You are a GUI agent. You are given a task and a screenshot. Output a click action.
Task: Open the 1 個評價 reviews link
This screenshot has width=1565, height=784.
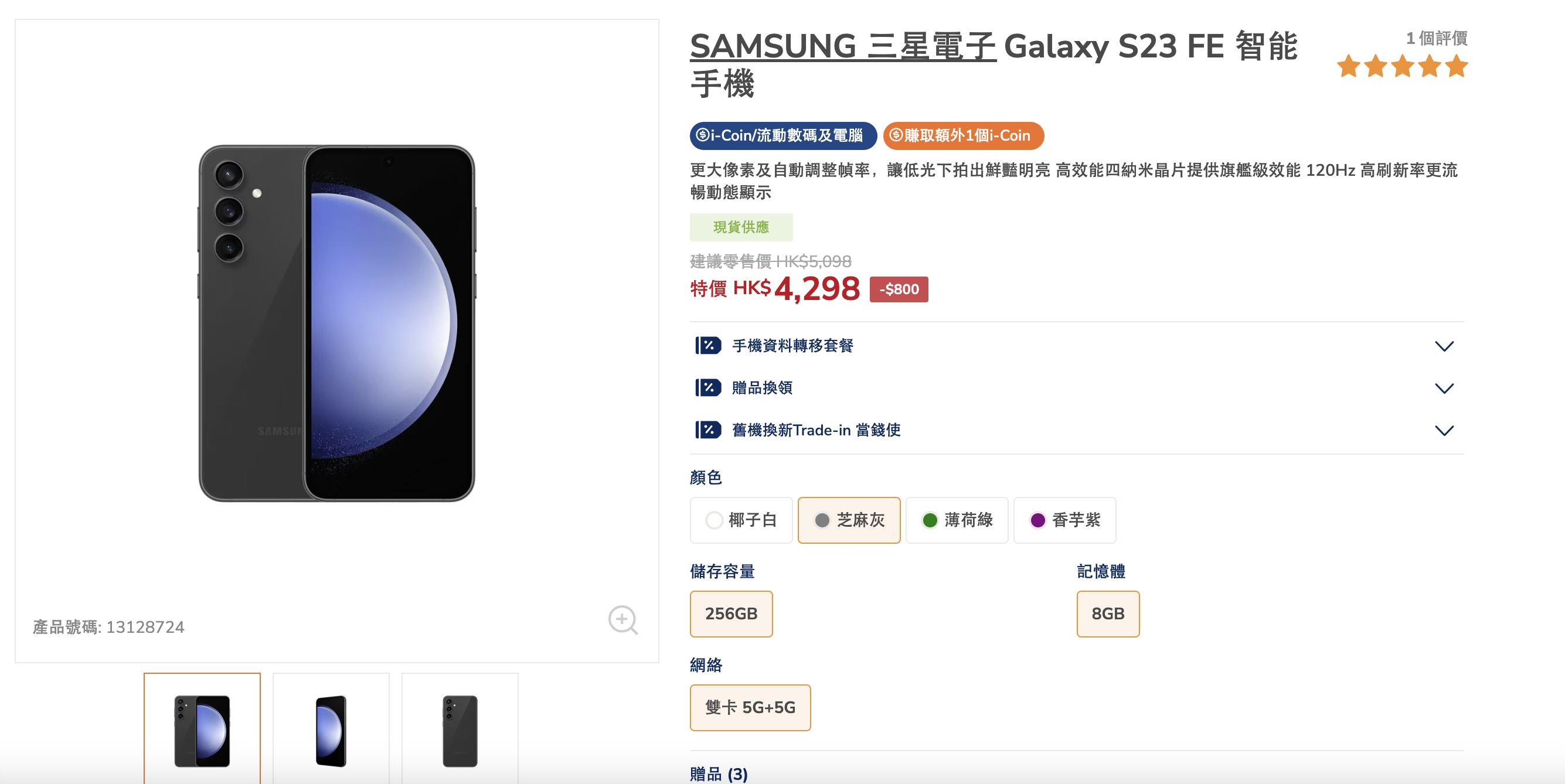click(1437, 38)
